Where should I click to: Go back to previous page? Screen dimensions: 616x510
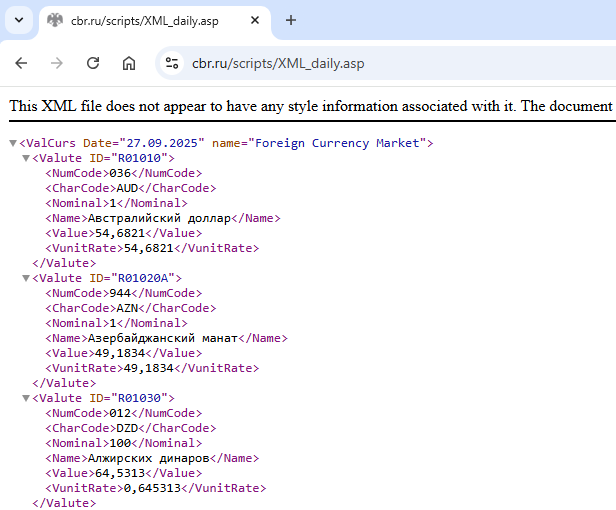pos(21,63)
